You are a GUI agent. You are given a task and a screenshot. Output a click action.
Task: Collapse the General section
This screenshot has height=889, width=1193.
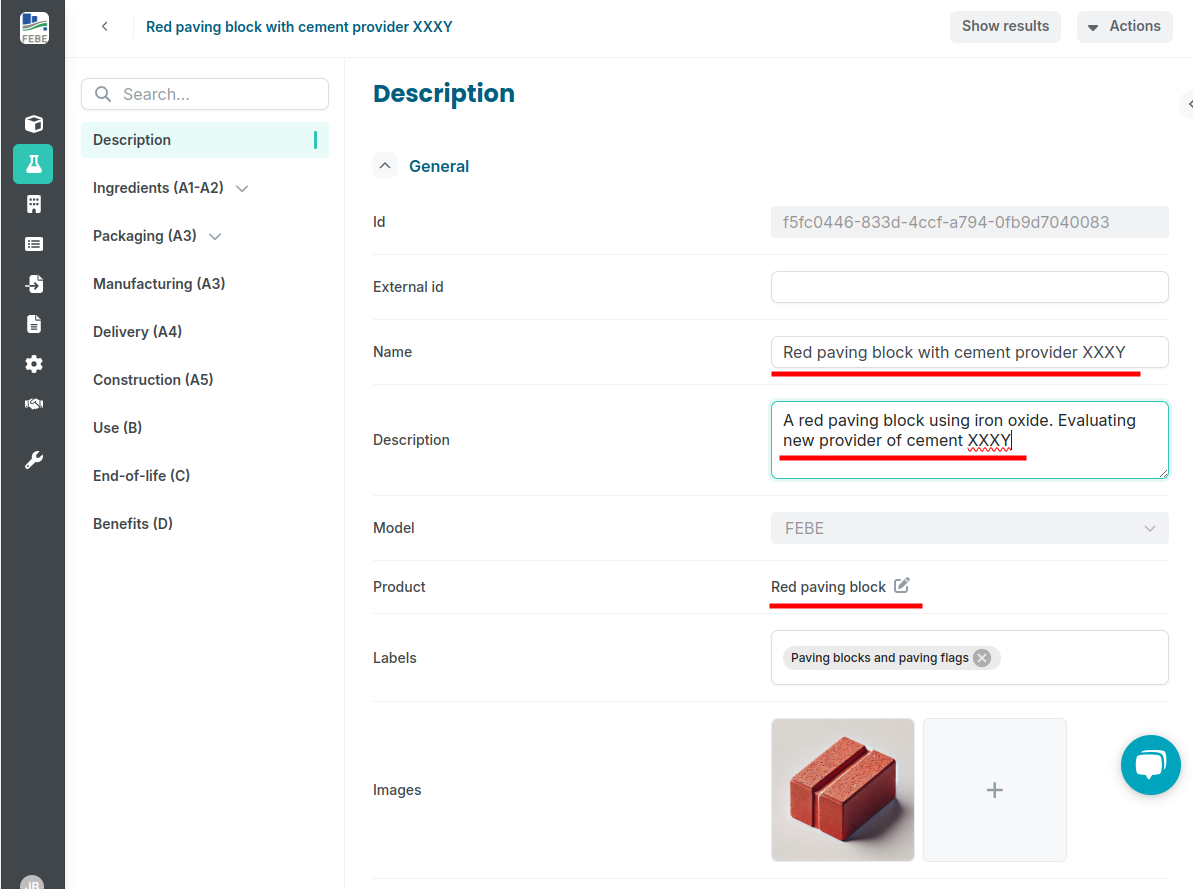pos(385,165)
